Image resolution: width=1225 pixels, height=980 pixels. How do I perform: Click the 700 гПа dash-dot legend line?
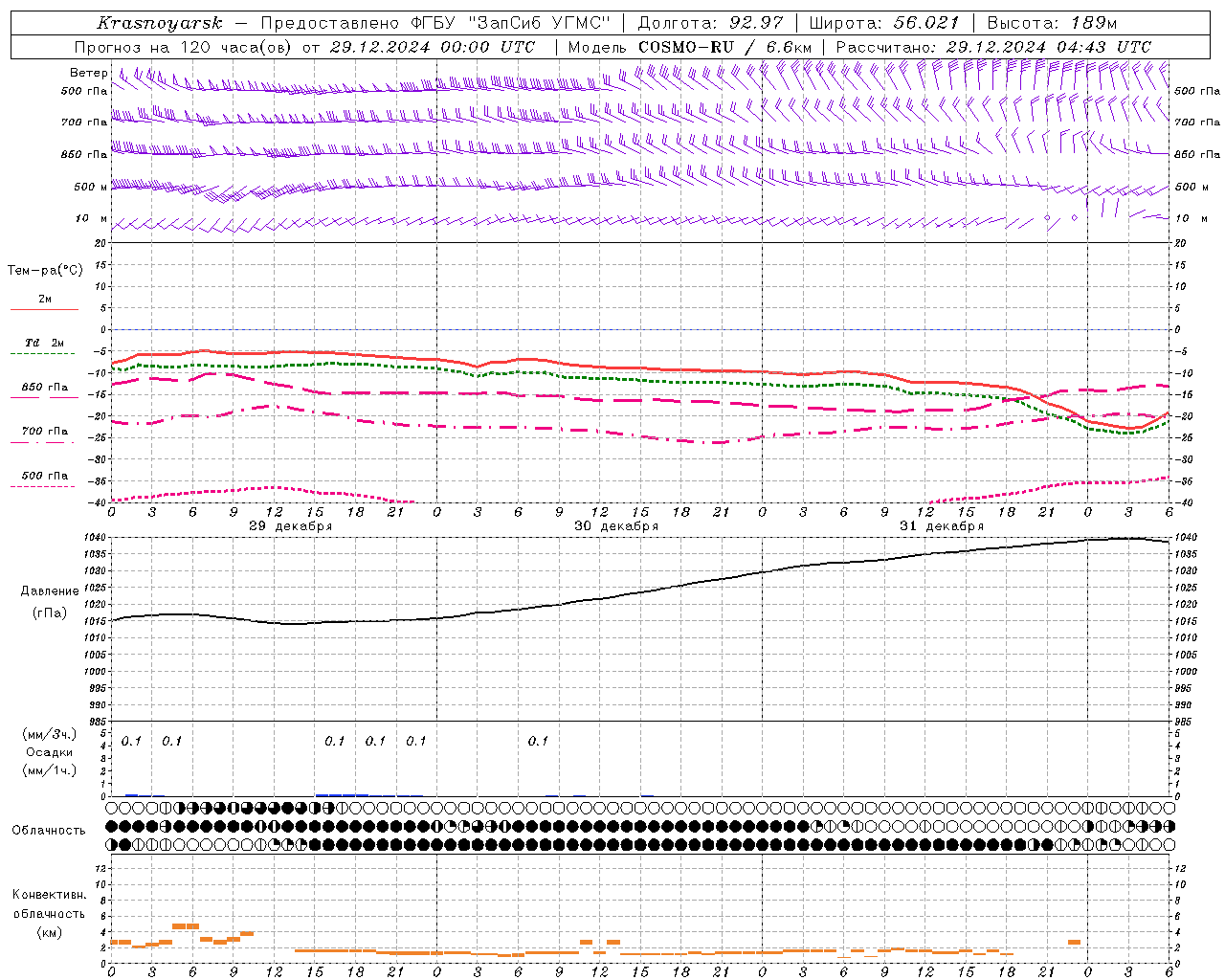tap(42, 442)
